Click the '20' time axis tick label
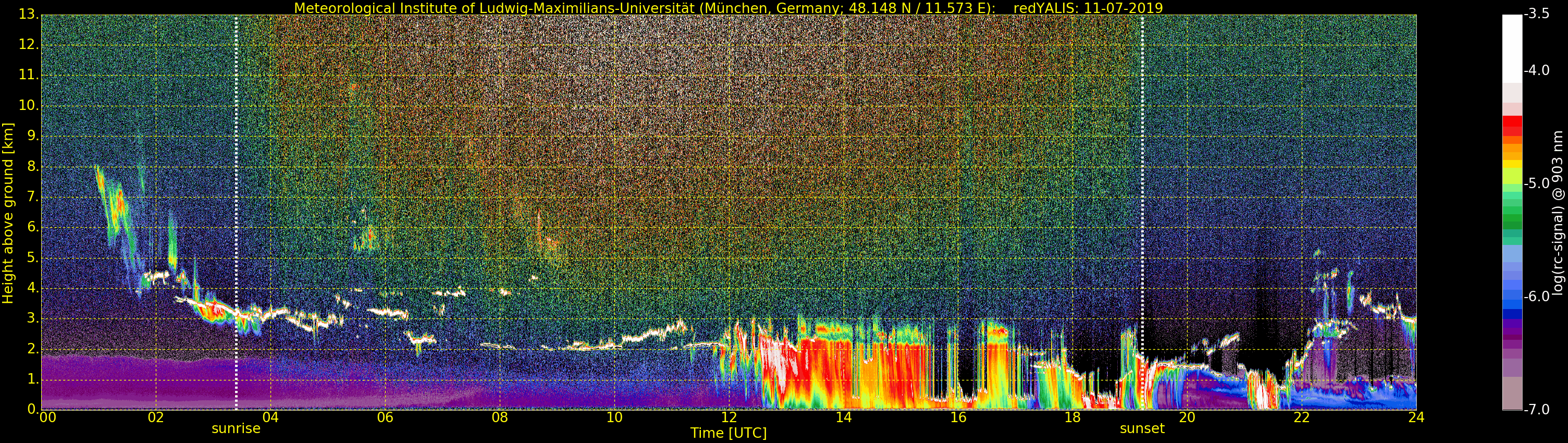This screenshot has height=443, width=1568. [1187, 417]
